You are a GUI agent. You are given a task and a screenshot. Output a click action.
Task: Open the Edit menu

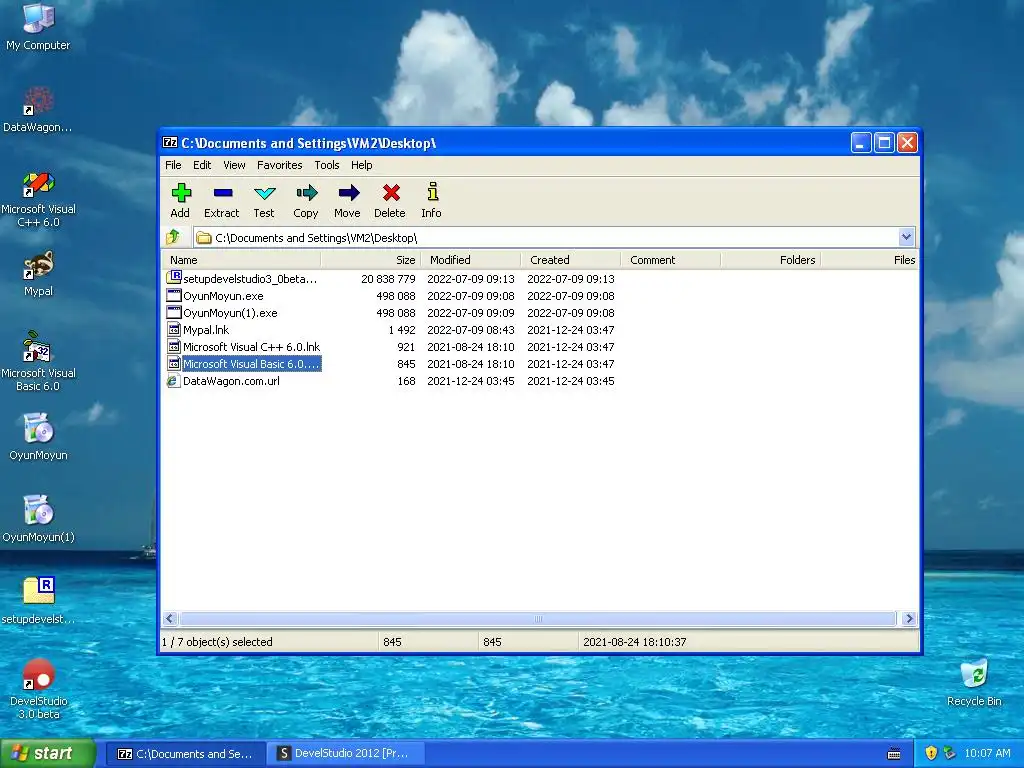(202, 165)
